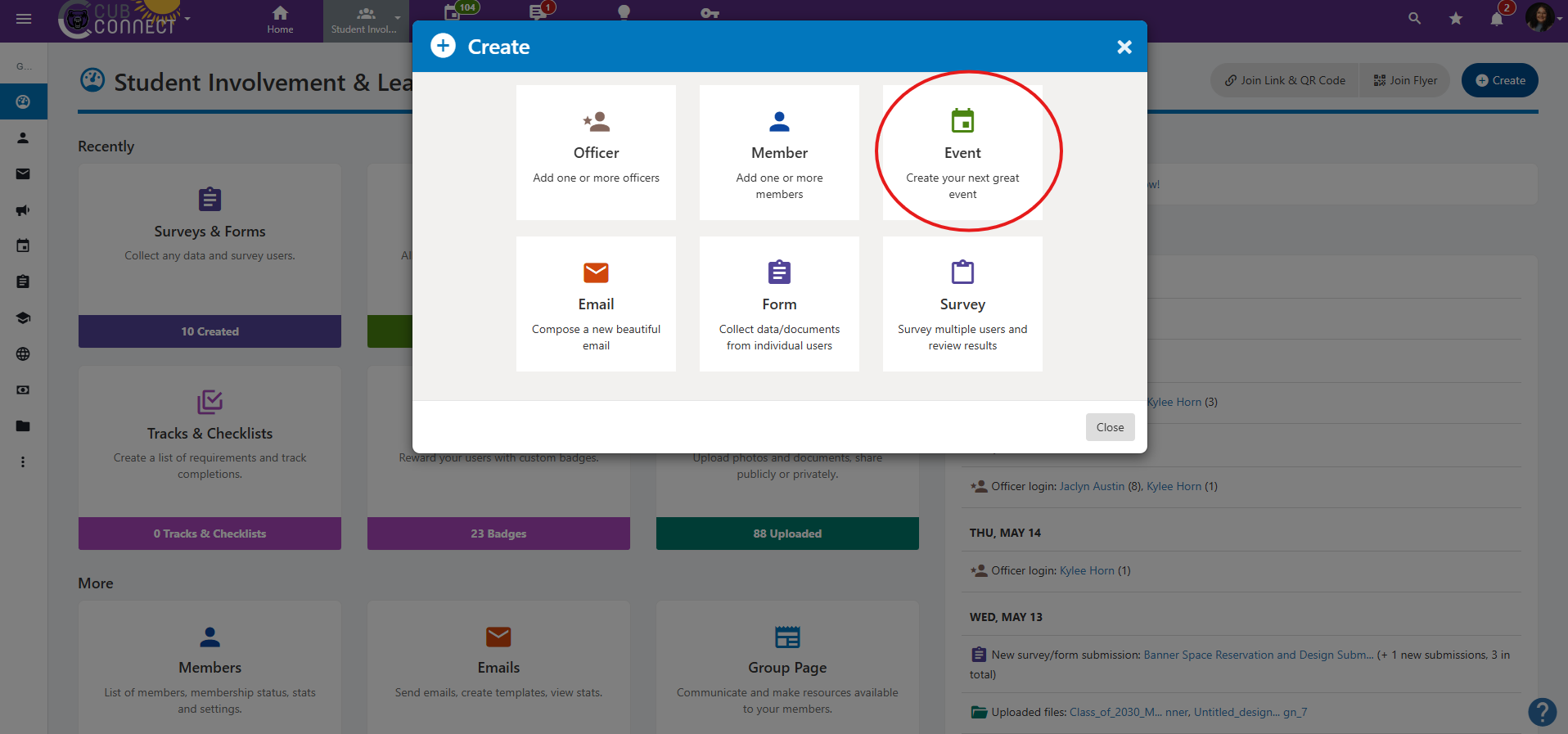
Task: Click the help question mark button
Action: point(1543,711)
